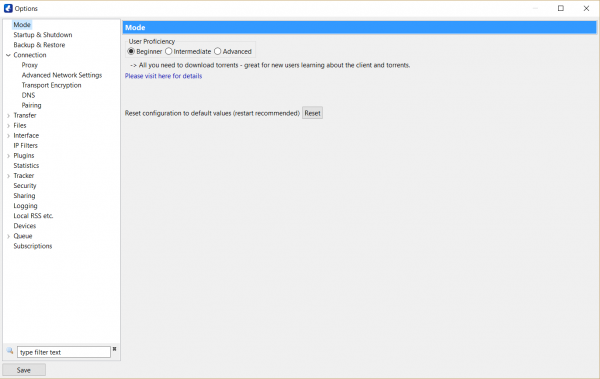Click the Reset configuration button

[312, 113]
